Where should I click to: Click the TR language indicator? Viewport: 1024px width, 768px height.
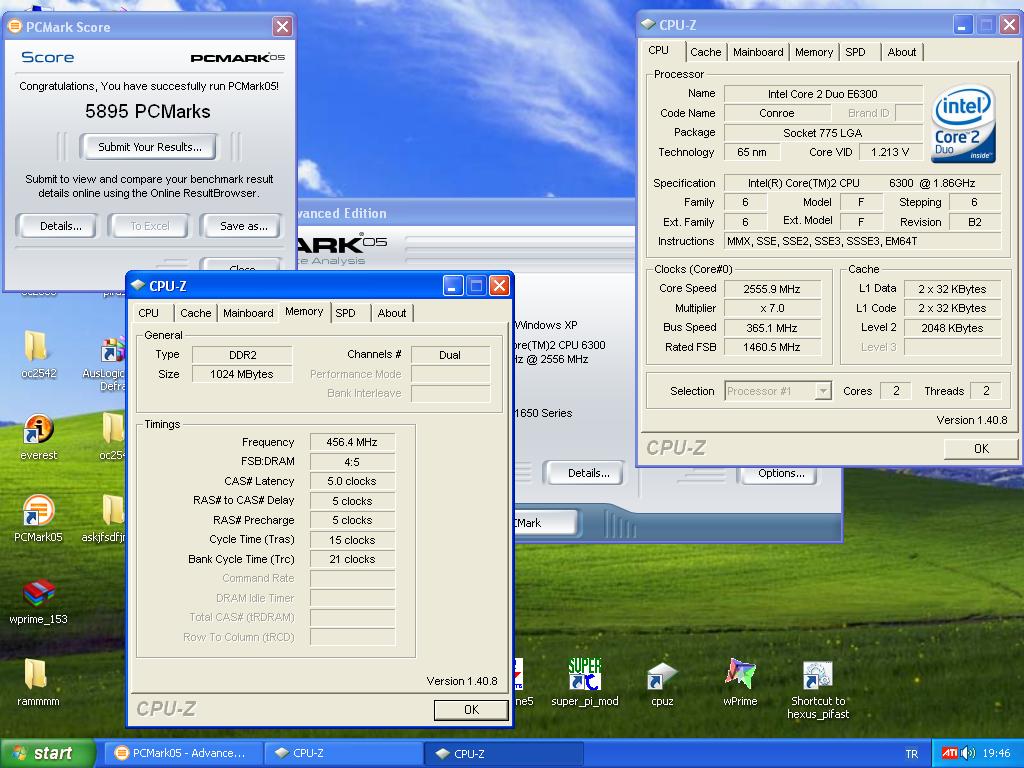click(x=911, y=754)
